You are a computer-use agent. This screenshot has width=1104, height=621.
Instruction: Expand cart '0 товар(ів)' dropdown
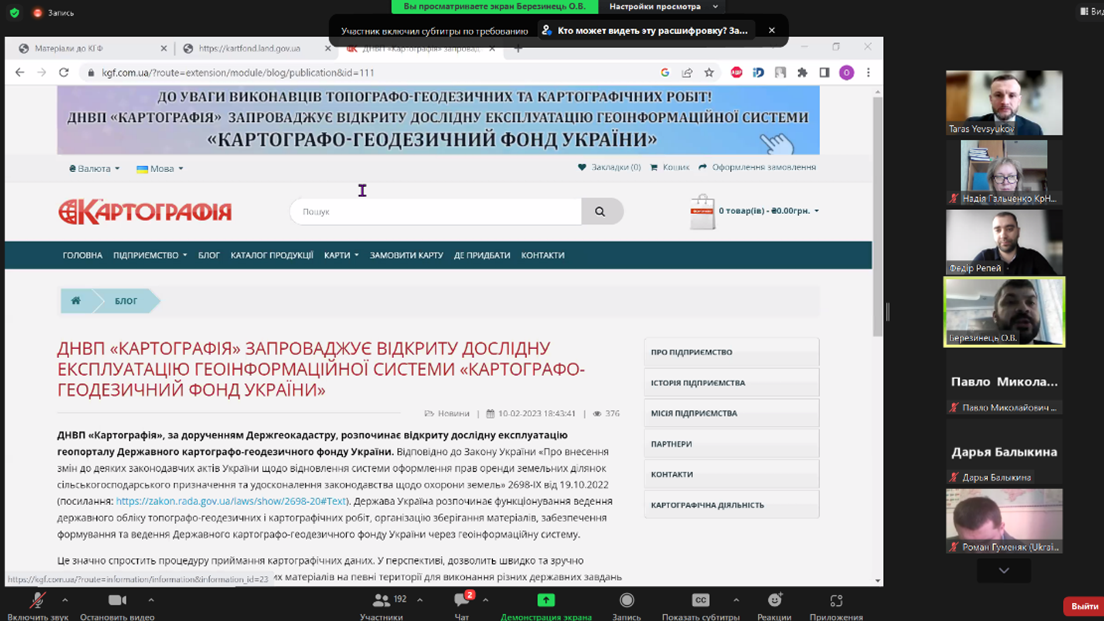click(768, 211)
